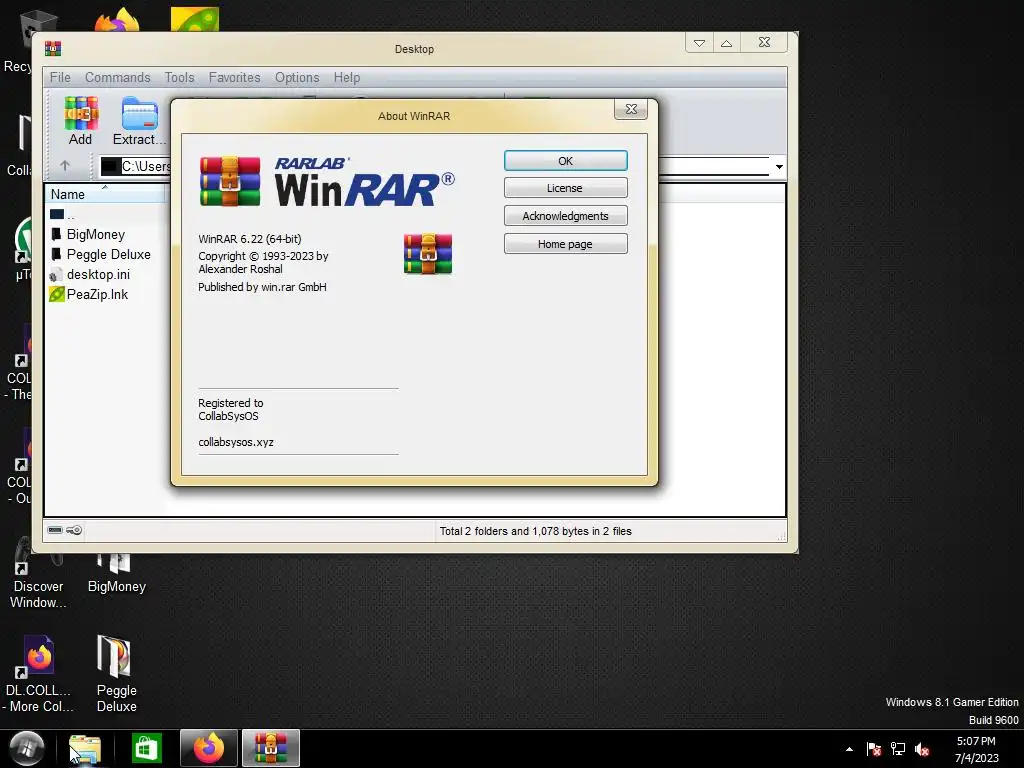Click the drive and key icon in the status bar
Viewport: 1024px width, 768px height.
click(x=65, y=530)
